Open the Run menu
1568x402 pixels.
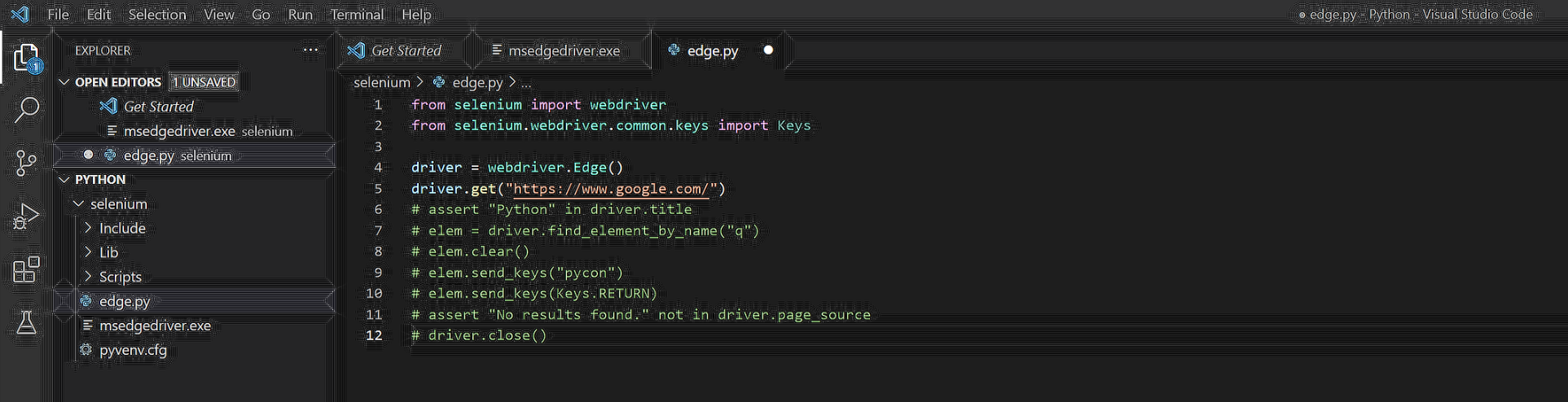(300, 14)
